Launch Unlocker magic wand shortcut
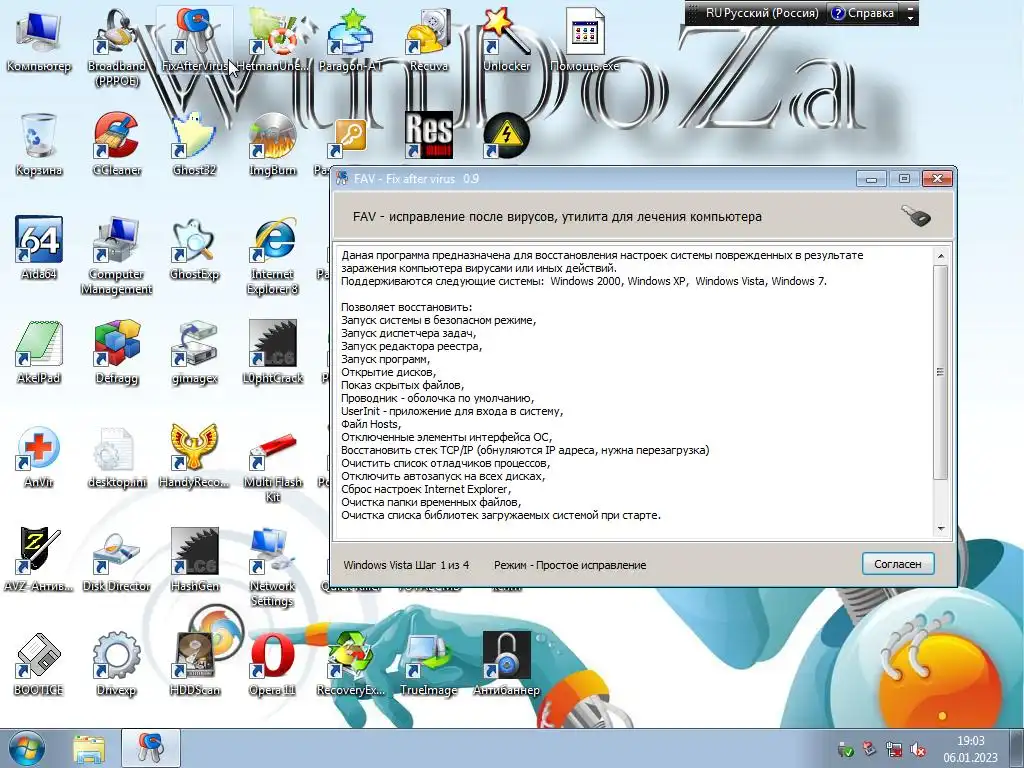1024x768 pixels. 506,40
